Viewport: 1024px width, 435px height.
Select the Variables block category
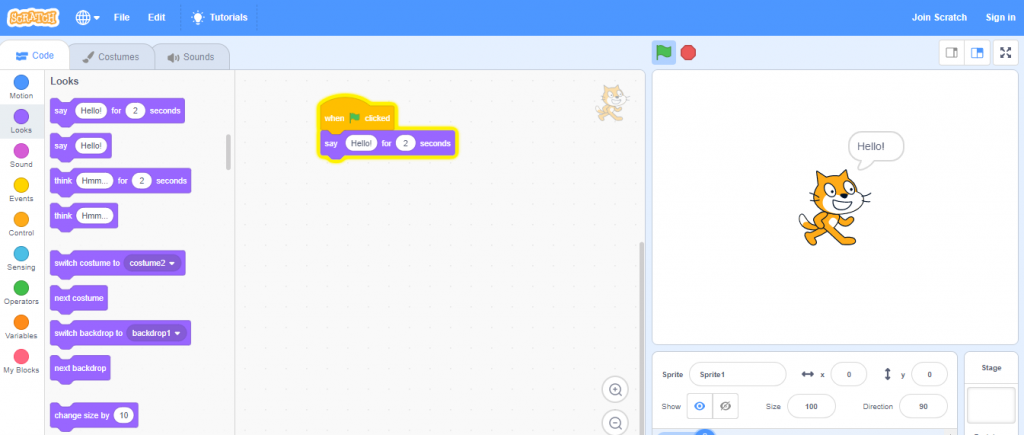tap(21, 327)
